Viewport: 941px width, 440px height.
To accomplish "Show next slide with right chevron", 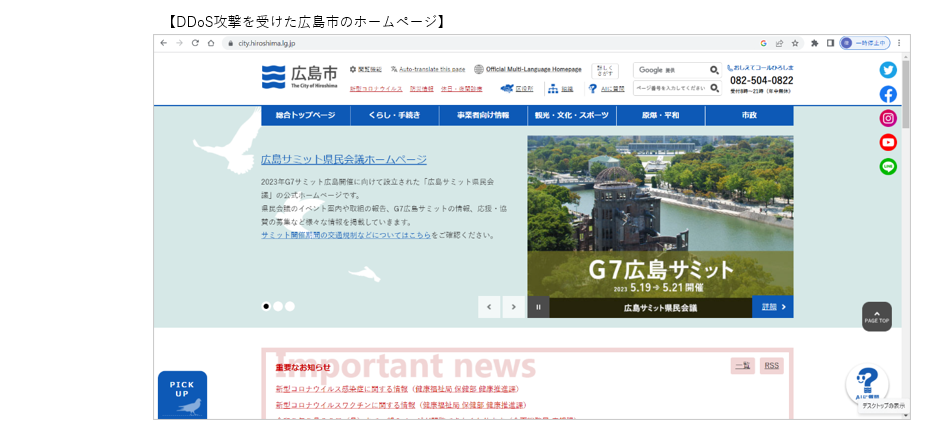I will [x=514, y=307].
